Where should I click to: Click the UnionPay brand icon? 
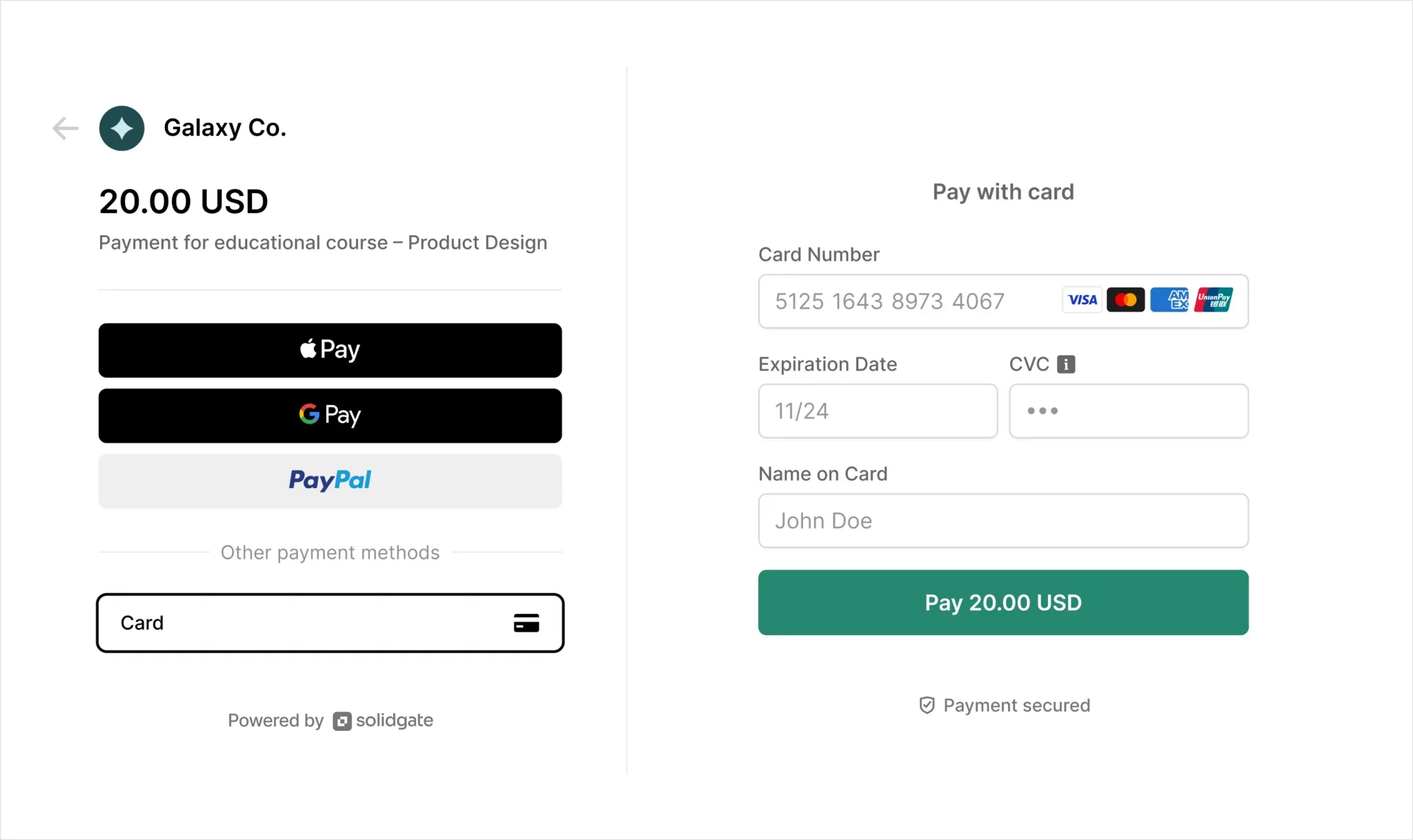(x=1214, y=300)
